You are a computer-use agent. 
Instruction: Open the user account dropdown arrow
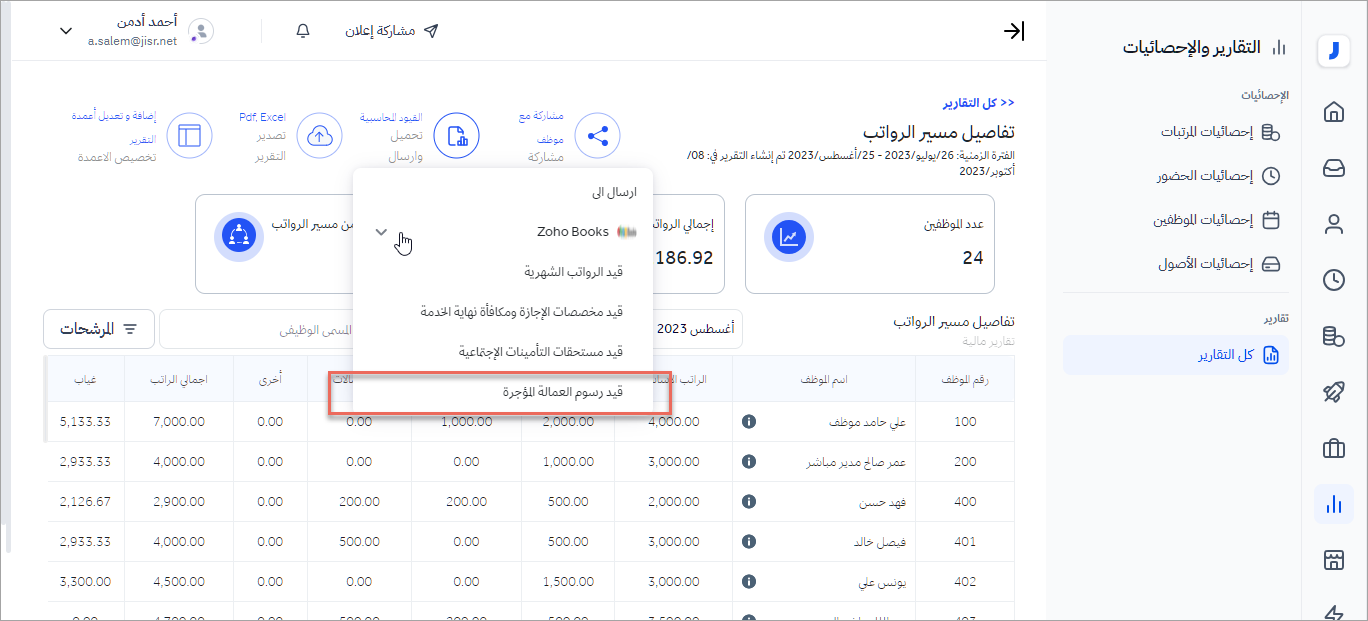tap(66, 31)
